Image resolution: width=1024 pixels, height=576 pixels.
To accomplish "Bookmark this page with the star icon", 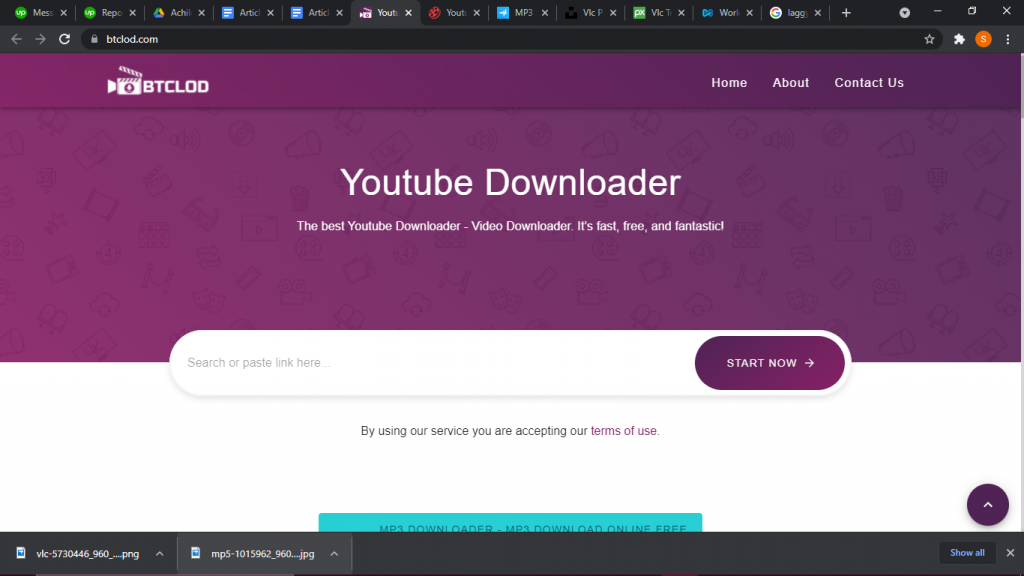I will 929,39.
